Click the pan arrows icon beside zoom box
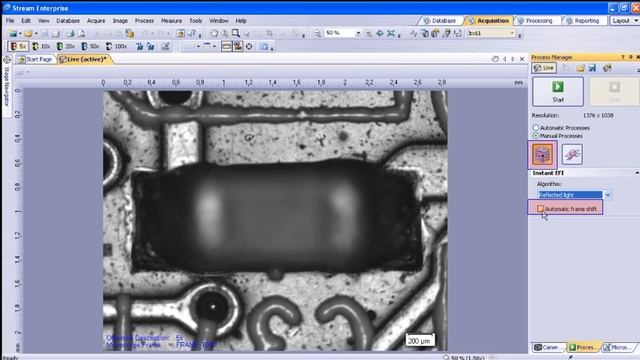The image size is (640, 360). point(380,33)
